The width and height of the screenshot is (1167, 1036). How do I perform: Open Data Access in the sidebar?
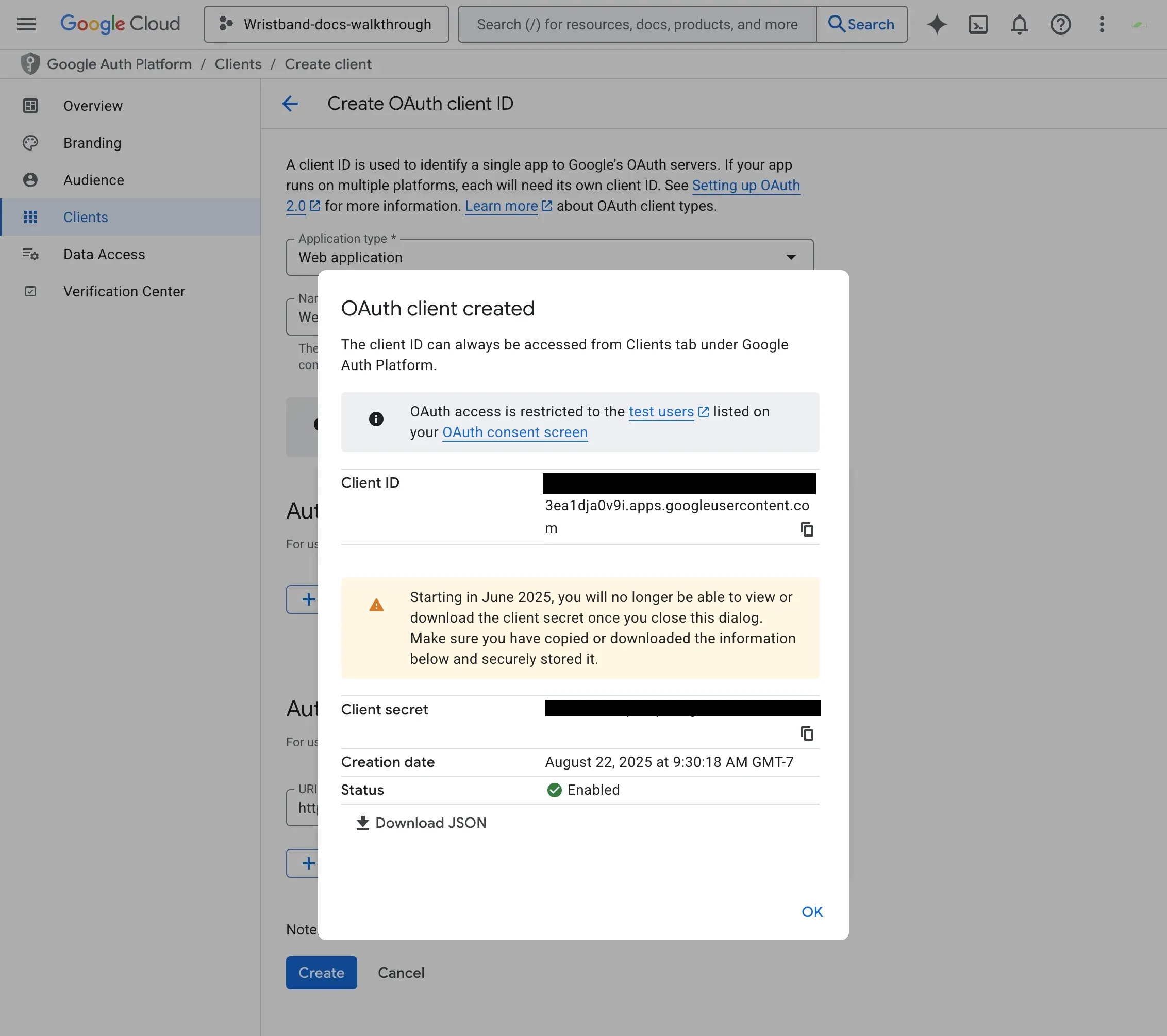(130, 254)
